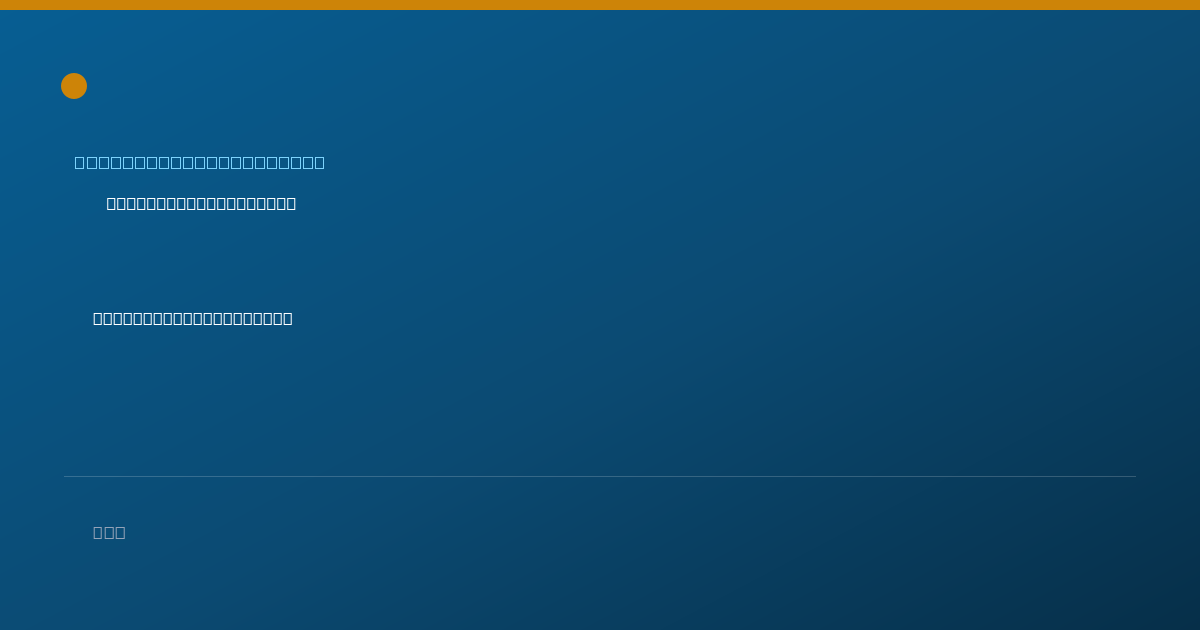Image resolution: width=1200 pixels, height=630 pixels.
Task: Click the short gray footer text
Action: 109,532
